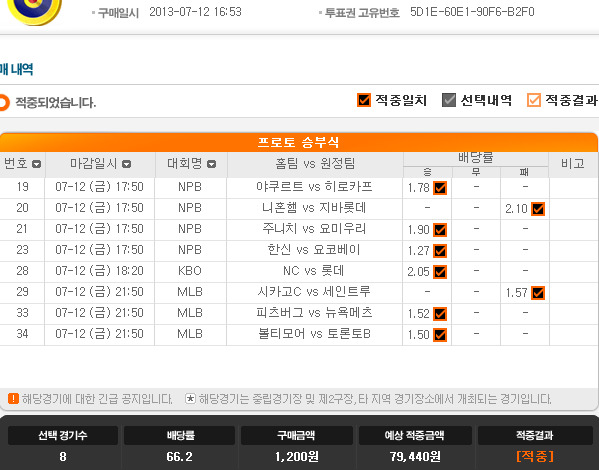Select the 한신 vs 요코베이 match row

(299, 251)
